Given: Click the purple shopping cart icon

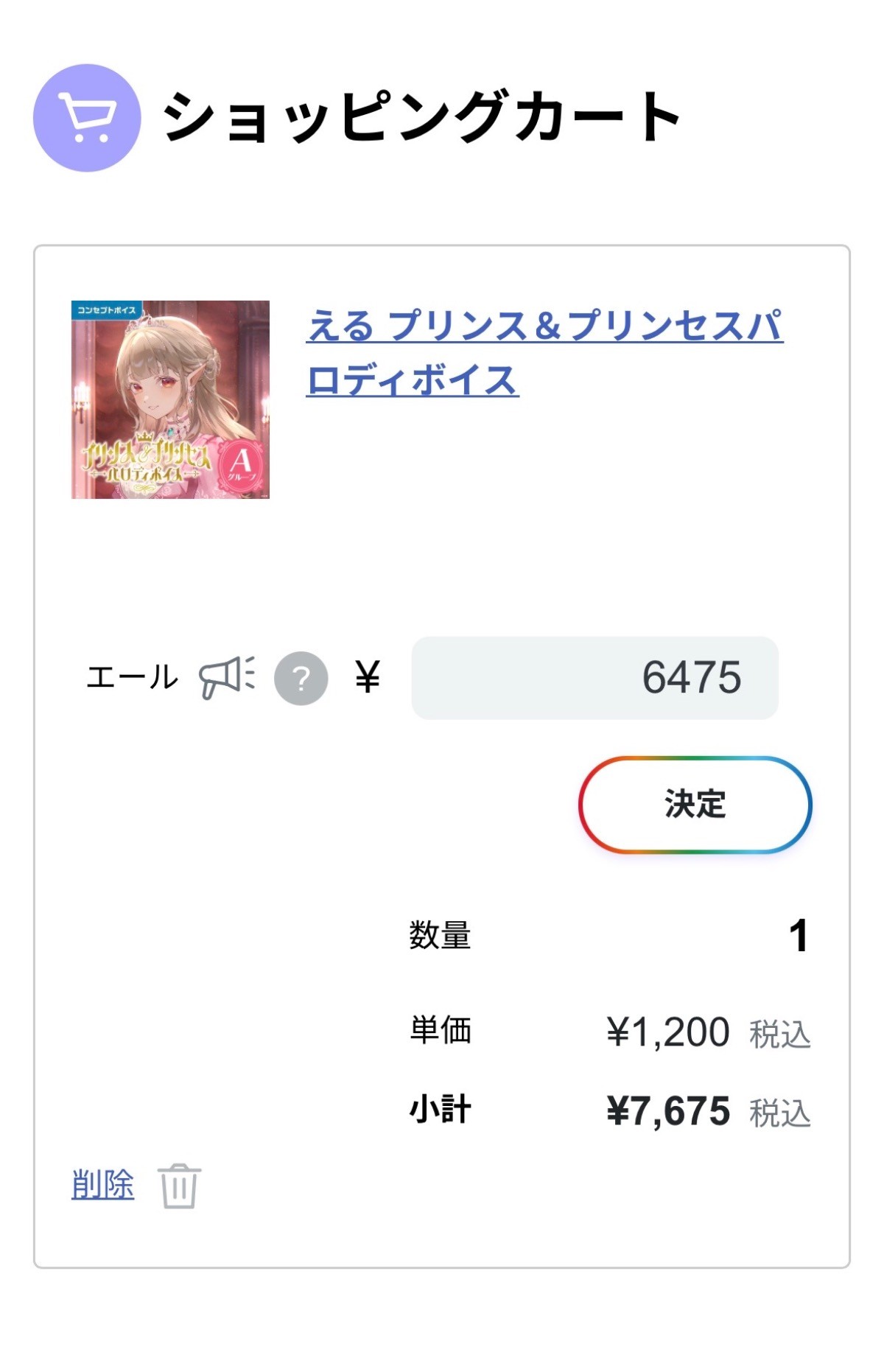Looking at the screenshot, I should pos(87,118).
